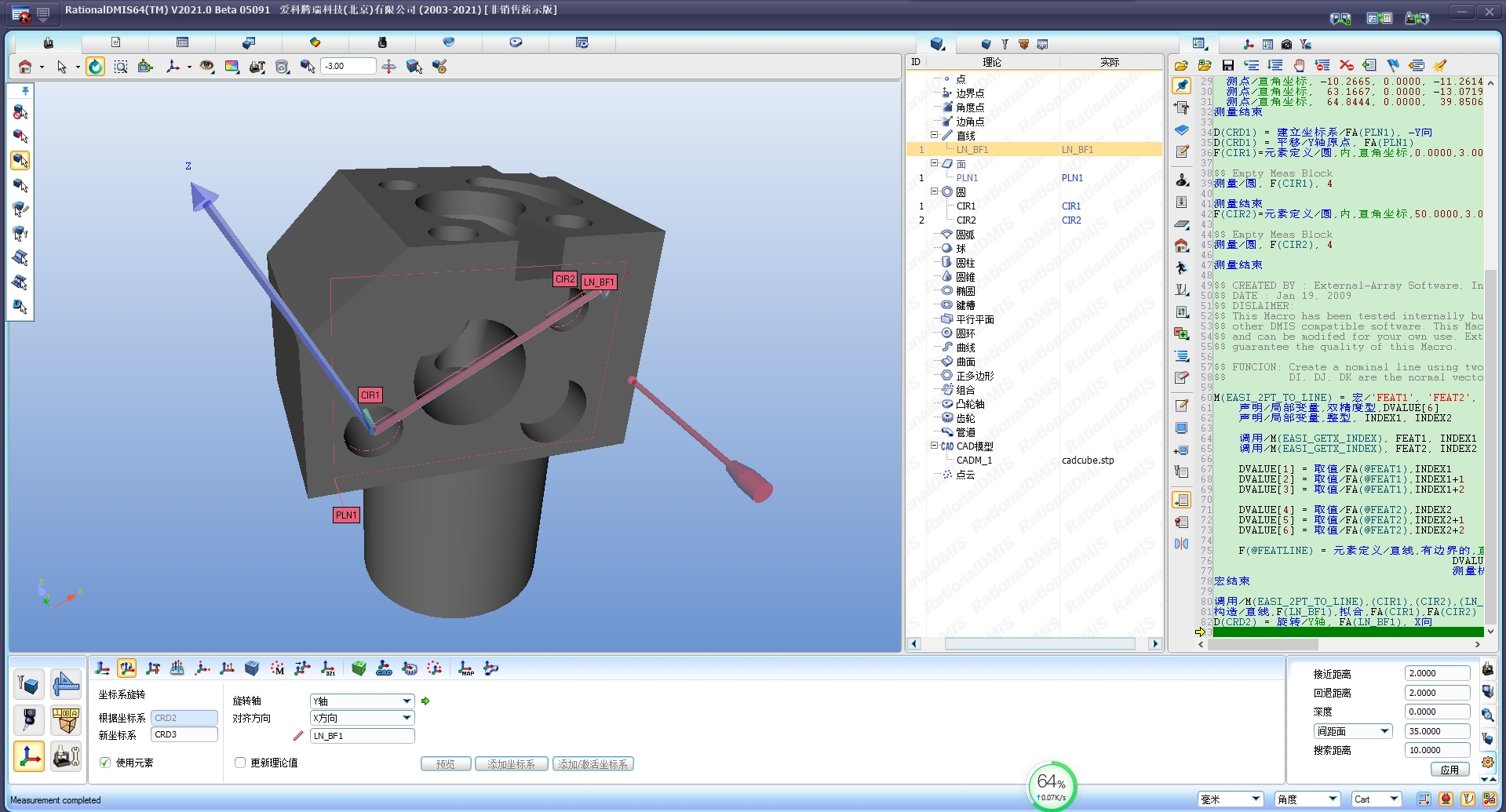Click the crosshair move icon beside -3.00 field
1506x812 pixels.
[x=388, y=67]
